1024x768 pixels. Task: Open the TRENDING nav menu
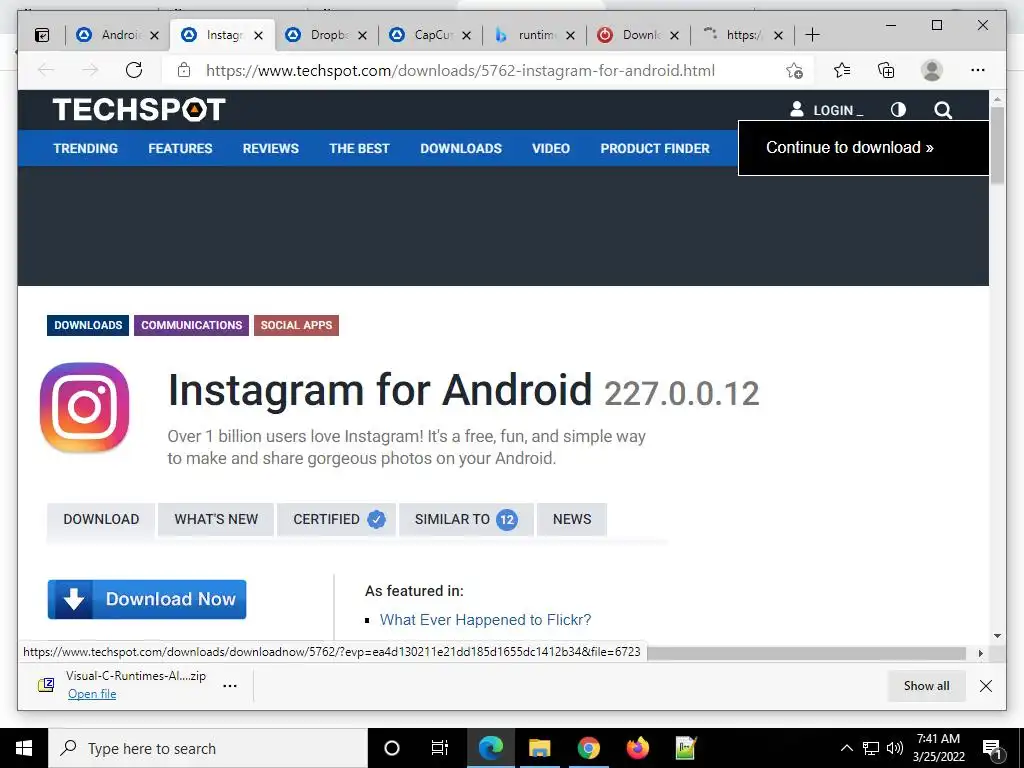[x=86, y=148]
